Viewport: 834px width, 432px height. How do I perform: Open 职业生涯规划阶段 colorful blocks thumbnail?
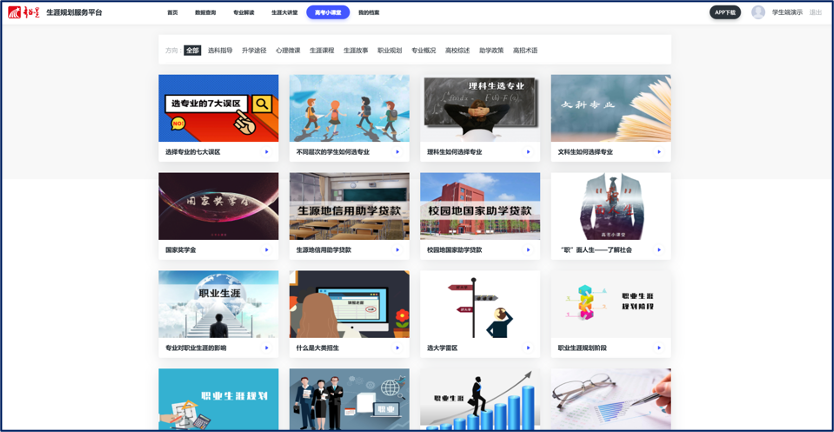pyautogui.click(x=611, y=304)
